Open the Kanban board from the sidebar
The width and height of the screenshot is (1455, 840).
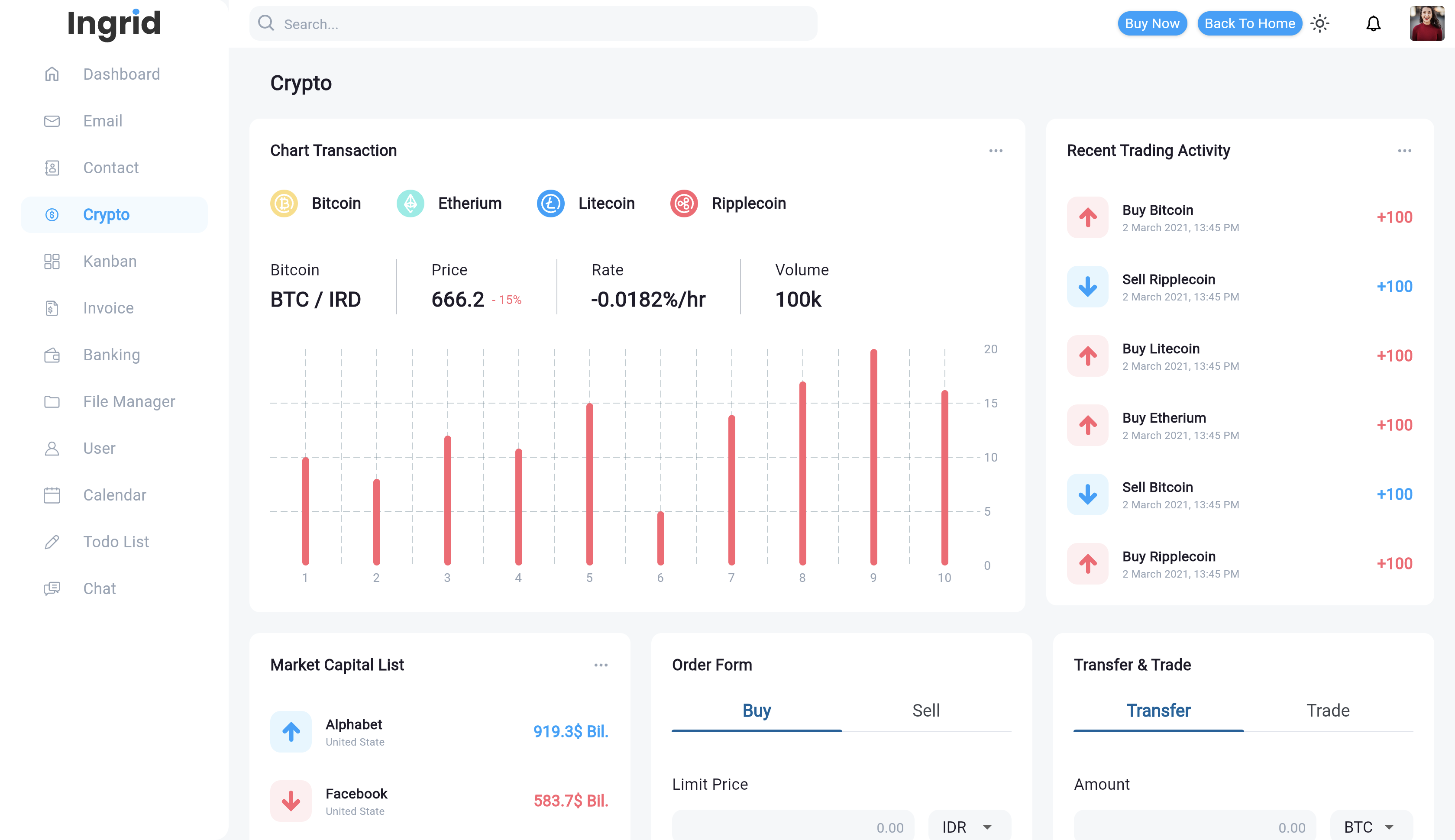[110, 261]
